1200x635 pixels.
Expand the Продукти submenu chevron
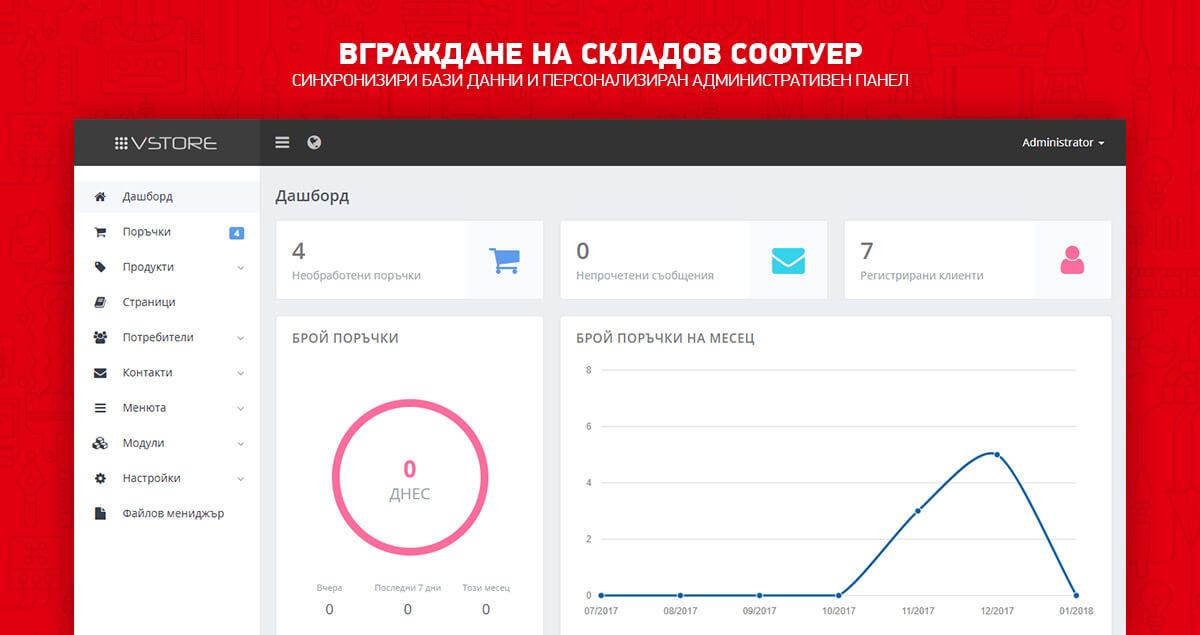(241, 268)
